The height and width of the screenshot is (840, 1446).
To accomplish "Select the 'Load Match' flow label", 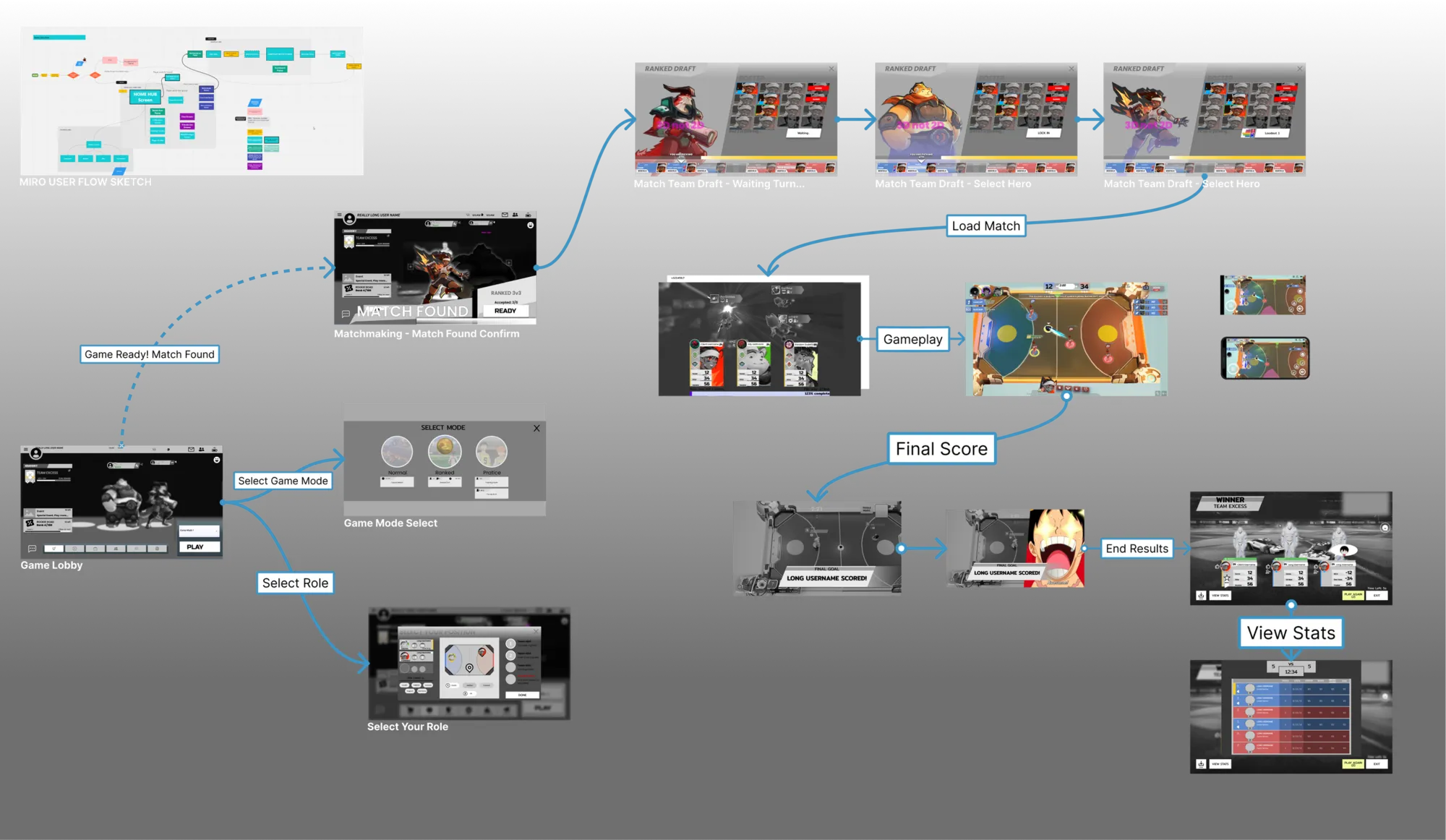I will pos(985,226).
